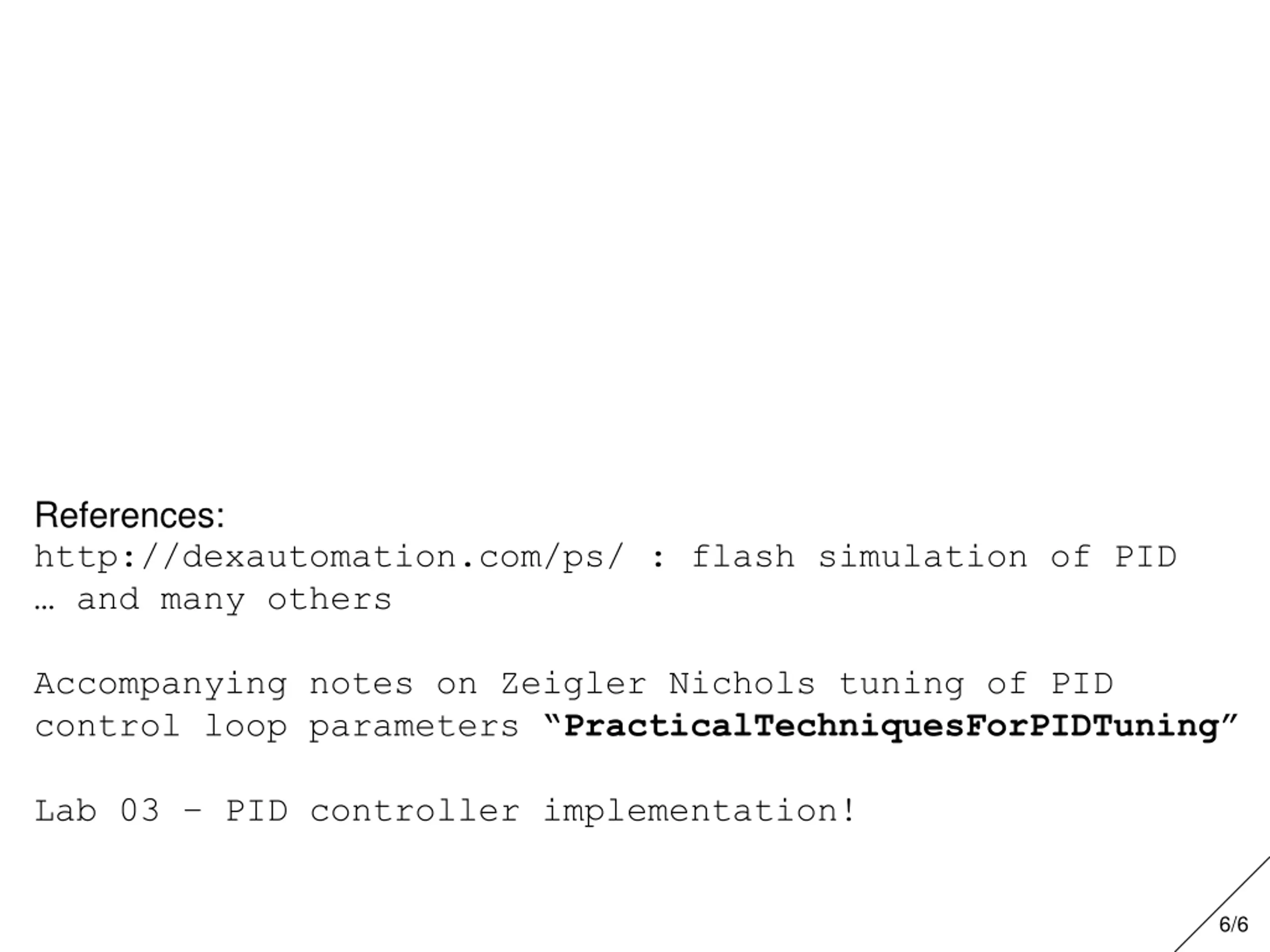Screen dimensions: 1270x952
Task: Click the '… and many others' line
Action: [x=213, y=600]
